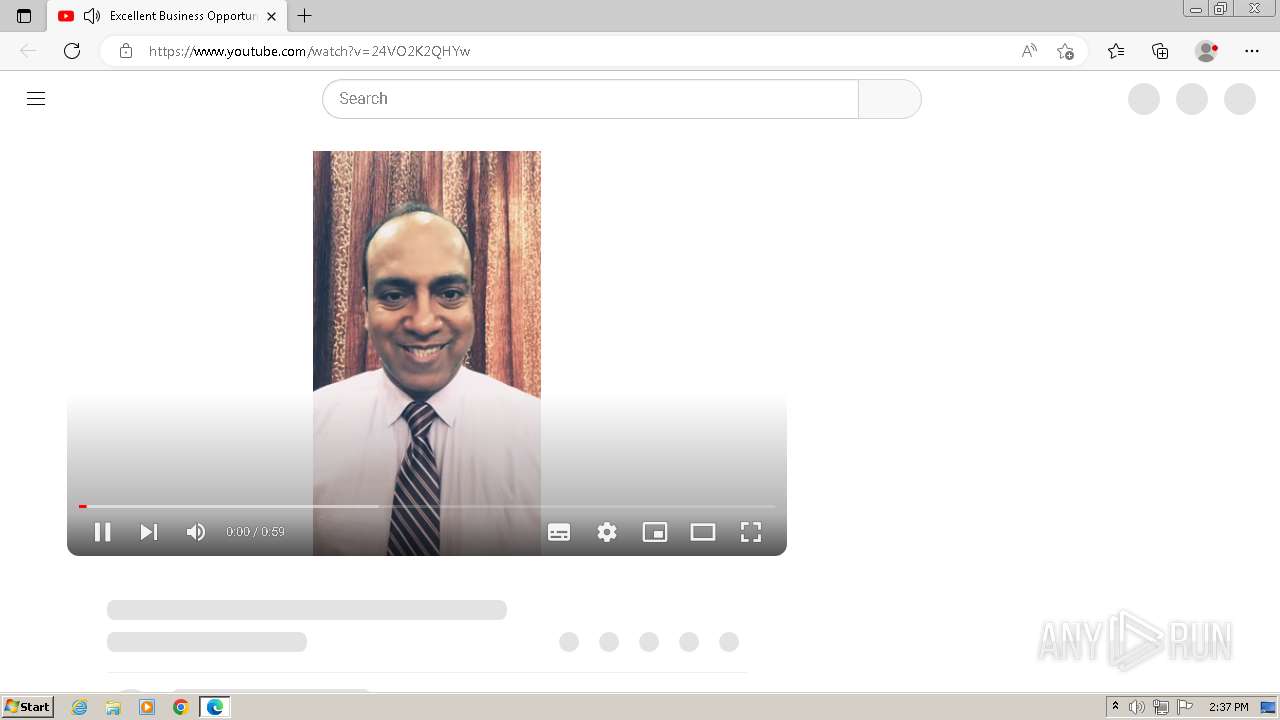Open the Edge profile menu
The image size is (1280, 720).
point(1207,51)
